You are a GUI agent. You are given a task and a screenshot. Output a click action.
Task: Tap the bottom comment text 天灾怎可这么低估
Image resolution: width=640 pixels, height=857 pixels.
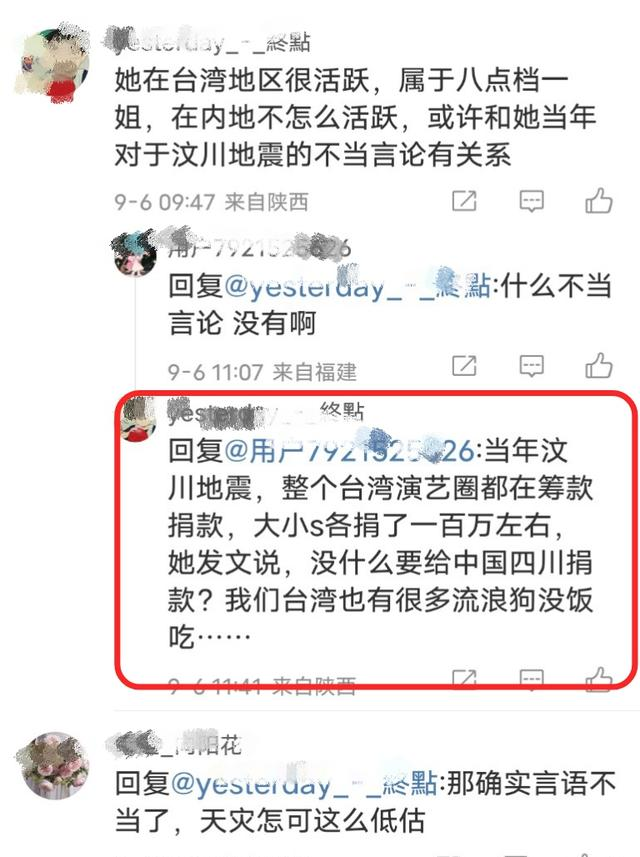[313, 821]
